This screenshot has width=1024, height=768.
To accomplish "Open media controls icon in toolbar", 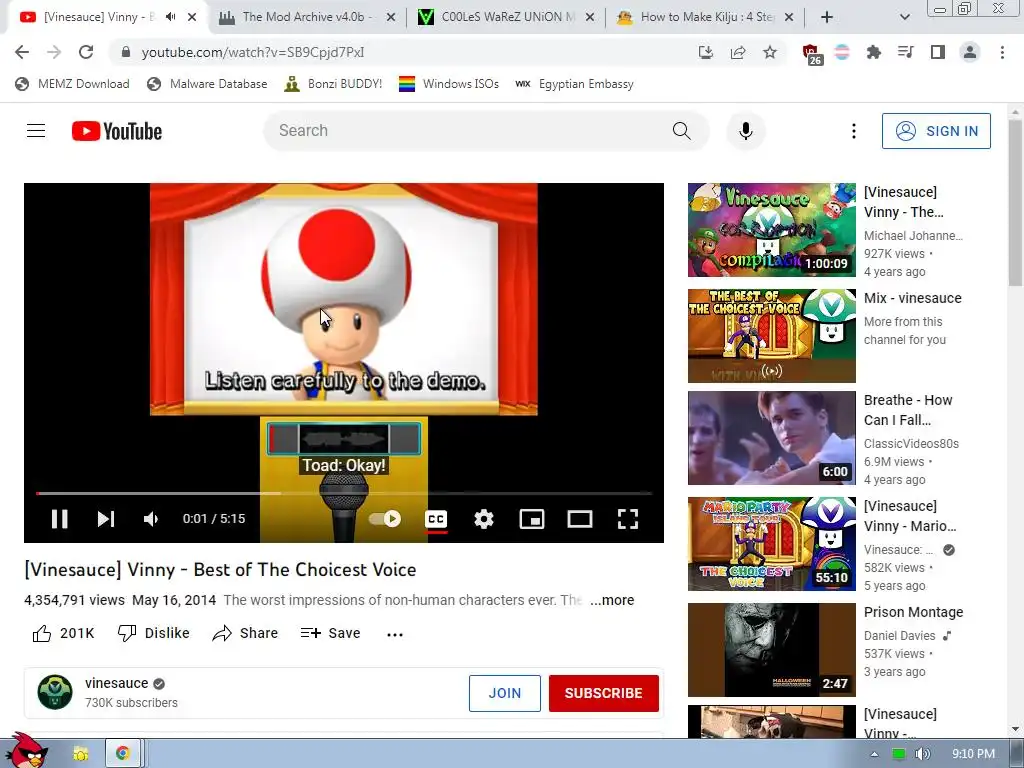I will tap(905, 52).
